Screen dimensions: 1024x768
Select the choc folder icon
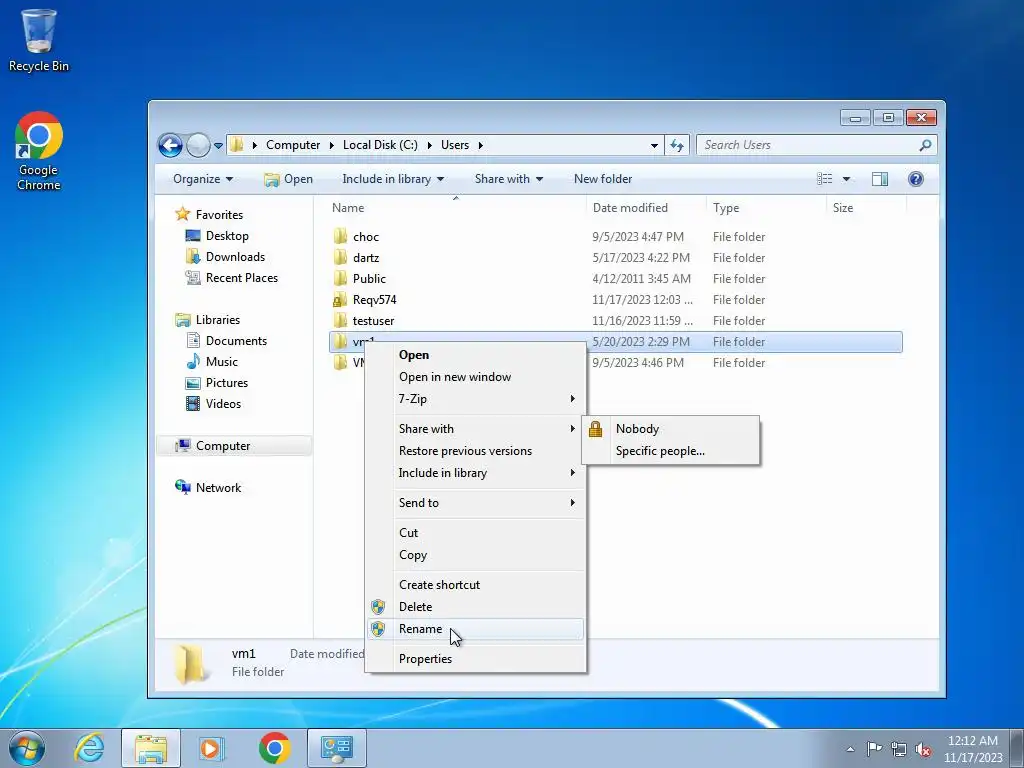[340, 236]
